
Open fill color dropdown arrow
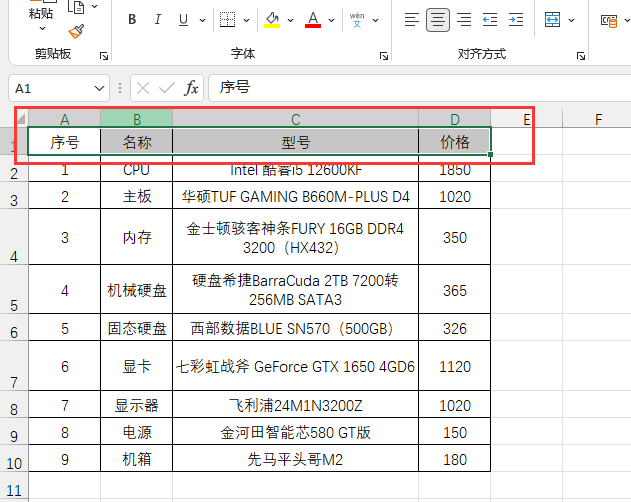[x=290, y=20]
